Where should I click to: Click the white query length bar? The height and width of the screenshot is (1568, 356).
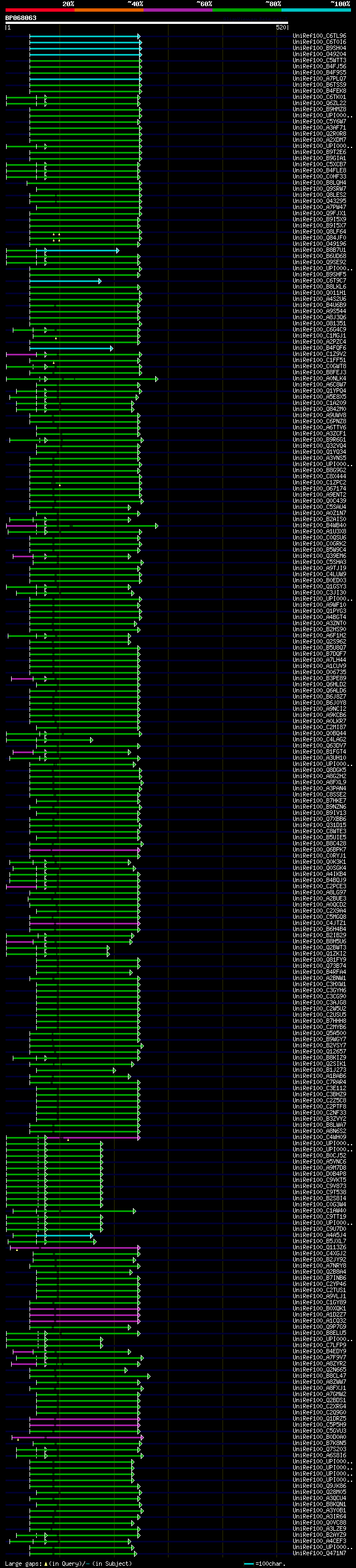(x=147, y=23)
